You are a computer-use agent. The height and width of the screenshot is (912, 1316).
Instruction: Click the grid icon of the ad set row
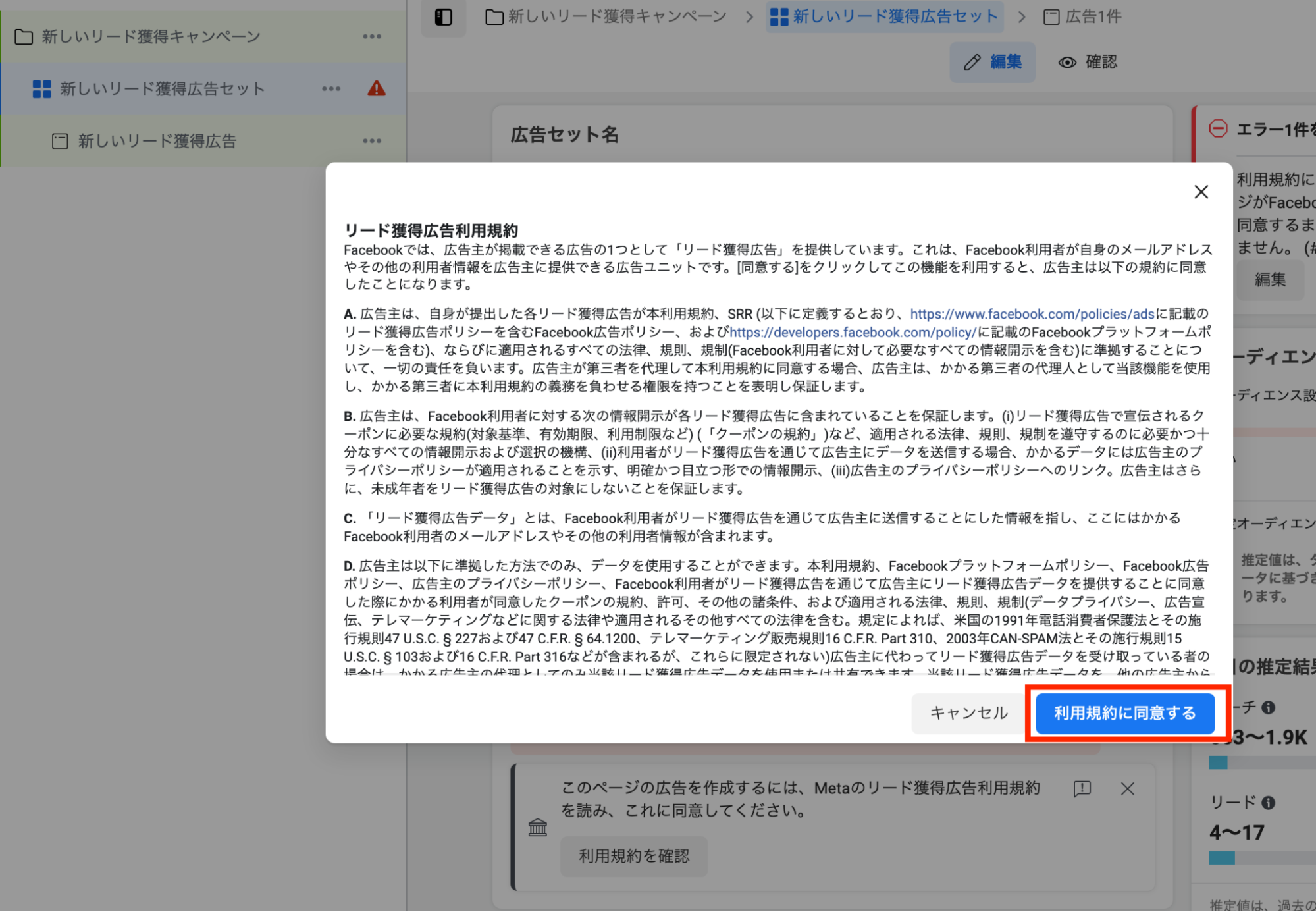pos(41,89)
